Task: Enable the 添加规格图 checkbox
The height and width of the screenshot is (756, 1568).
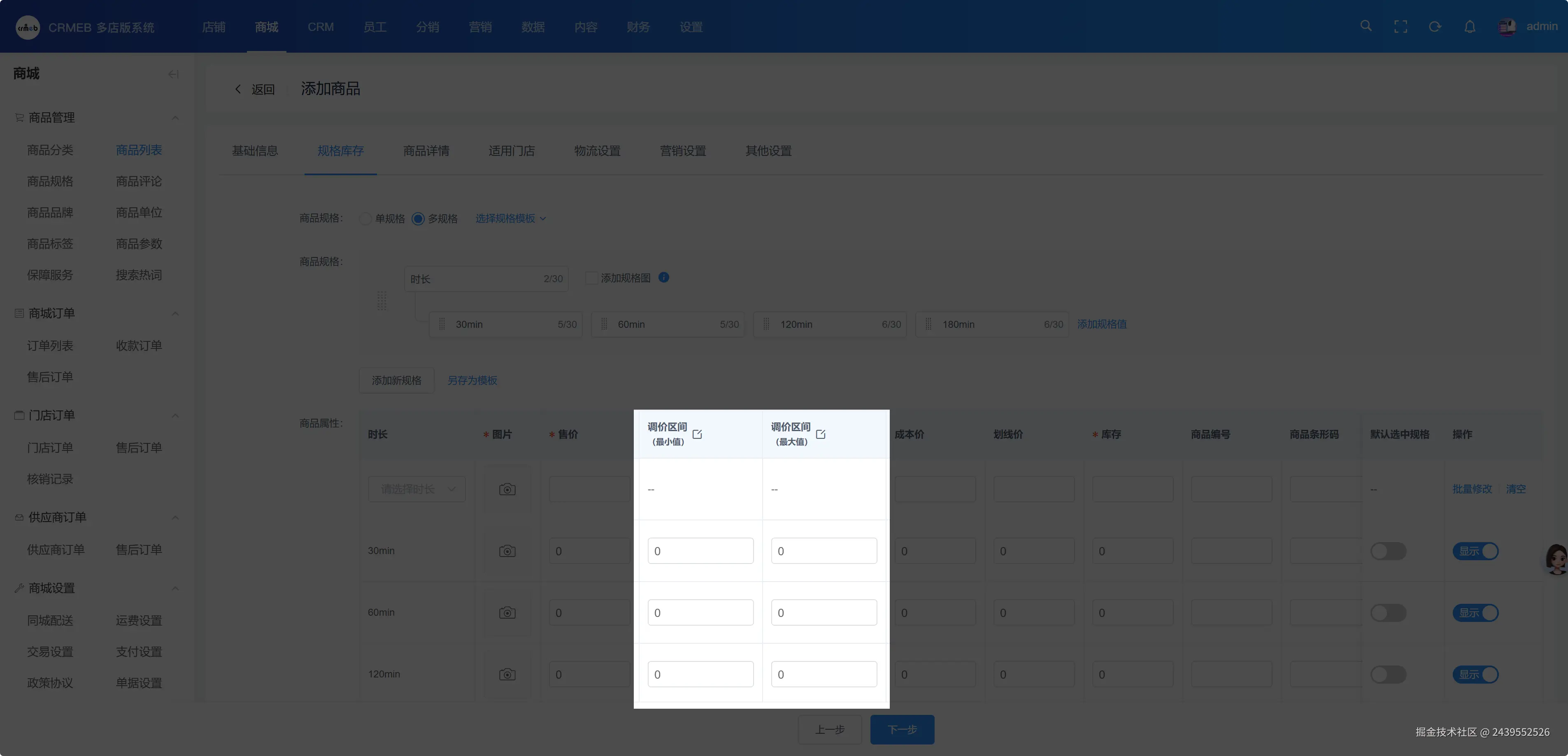Action: click(591, 278)
